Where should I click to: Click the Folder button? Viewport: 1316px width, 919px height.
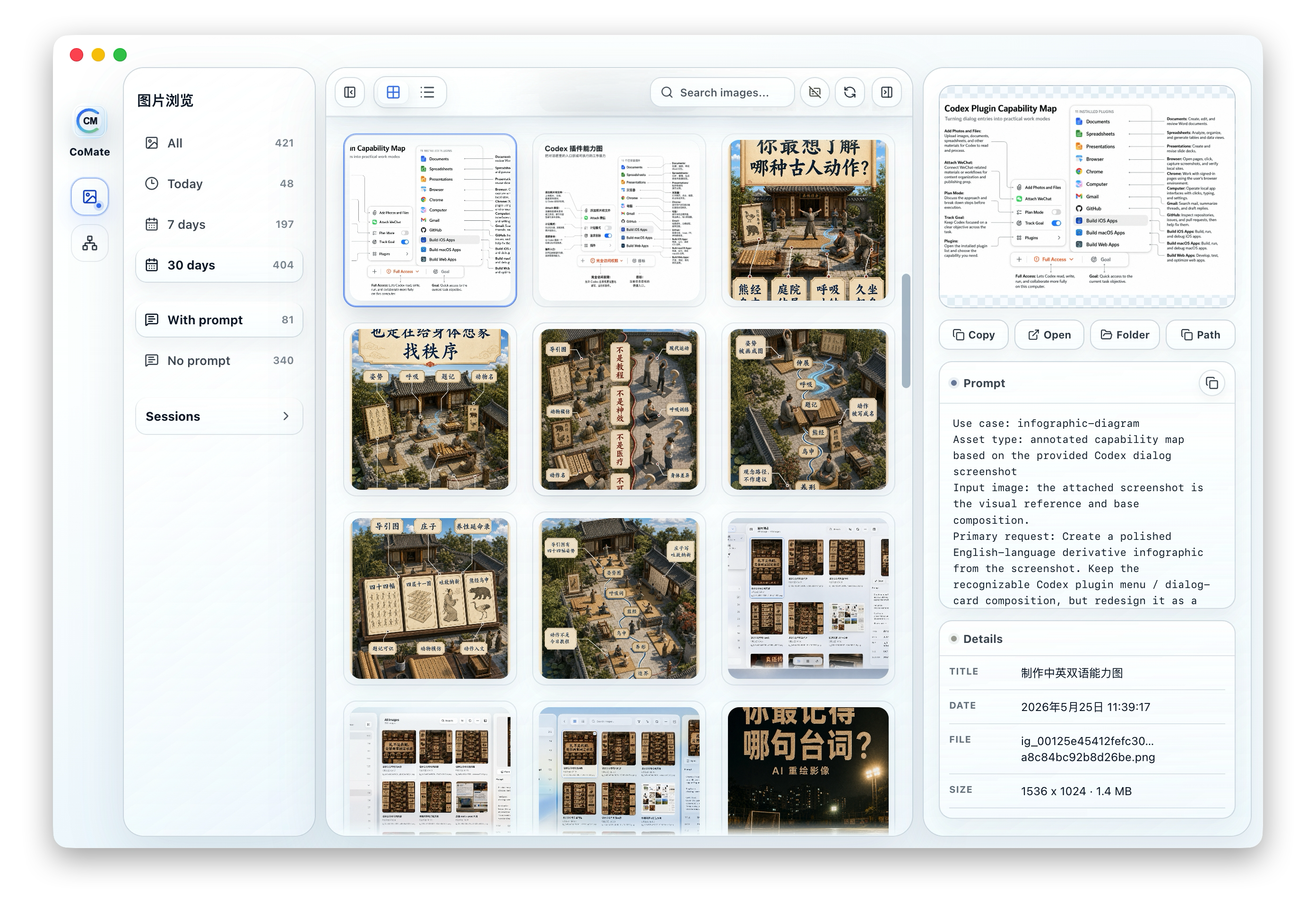[1125, 335]
